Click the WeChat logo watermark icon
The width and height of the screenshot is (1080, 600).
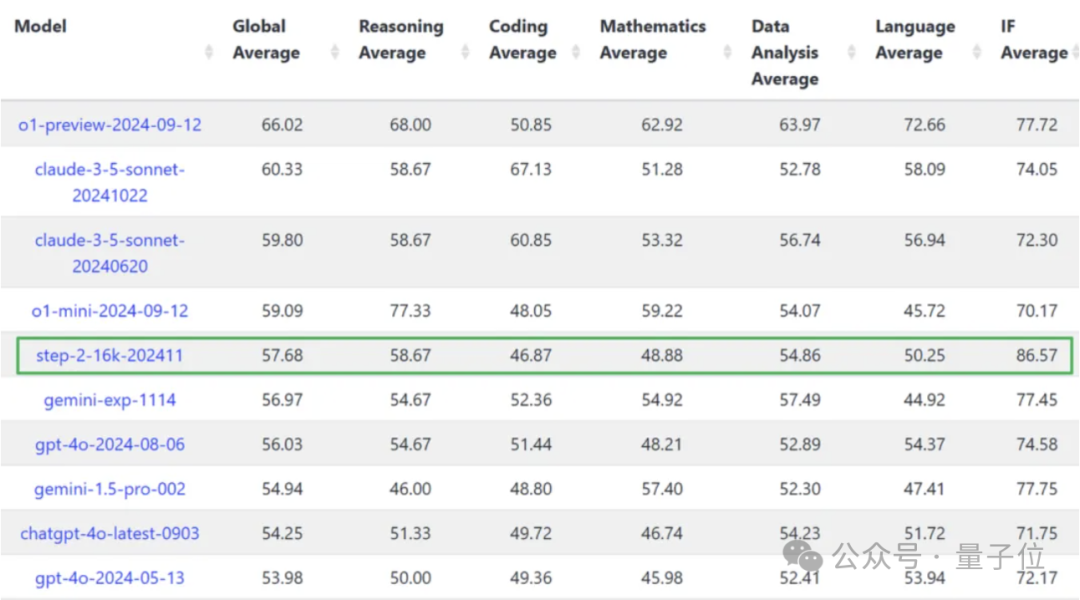pyautogui.click(x=802, y=556)
